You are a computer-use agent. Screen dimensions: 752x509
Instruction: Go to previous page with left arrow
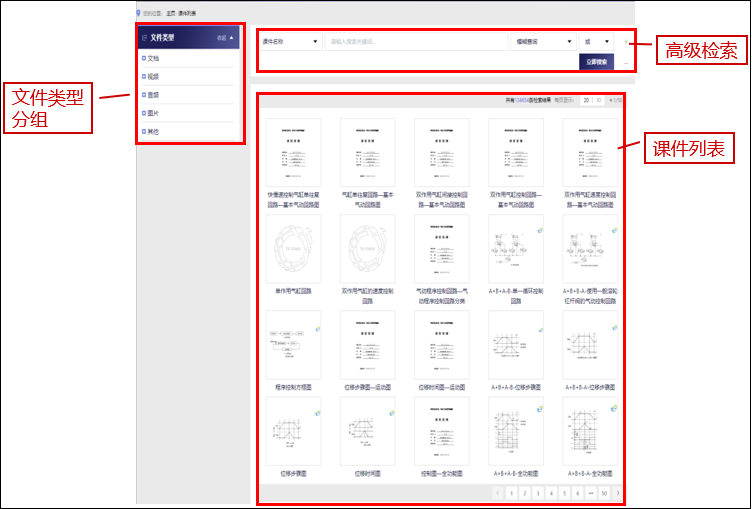point(498,493)
